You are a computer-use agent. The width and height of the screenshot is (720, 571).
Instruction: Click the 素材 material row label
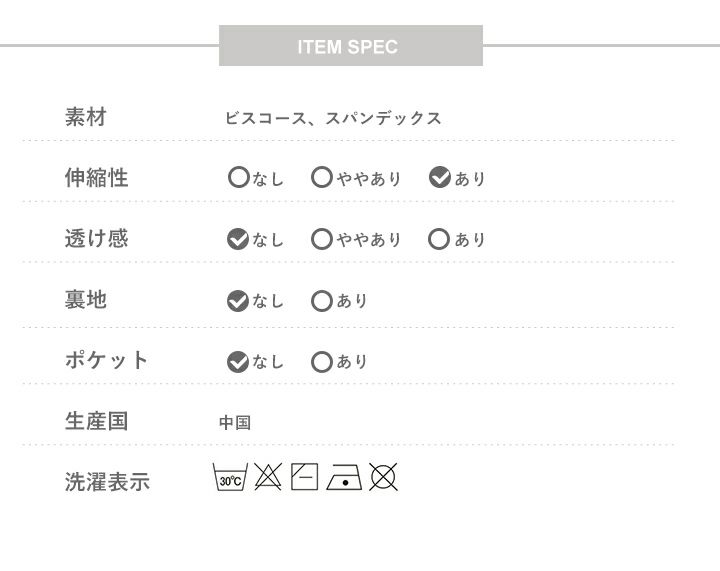(x=86, y=117)
